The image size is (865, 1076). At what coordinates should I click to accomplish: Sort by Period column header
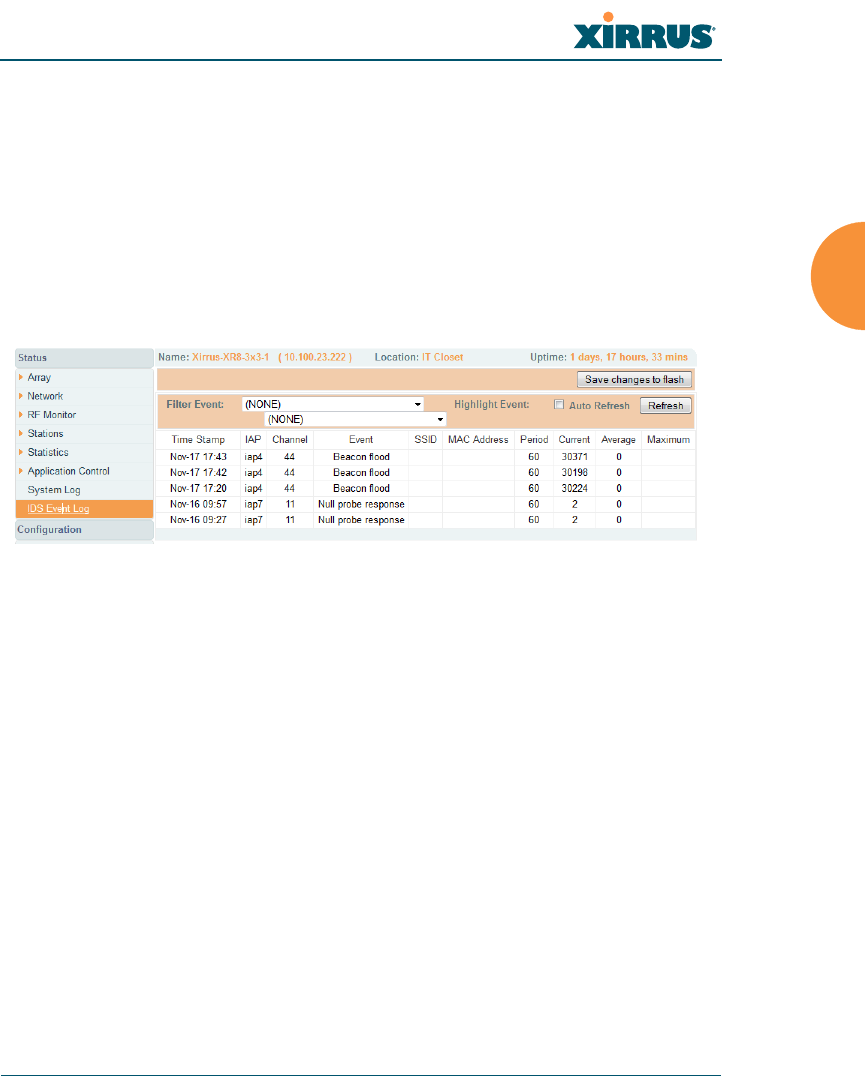(534, 439)
